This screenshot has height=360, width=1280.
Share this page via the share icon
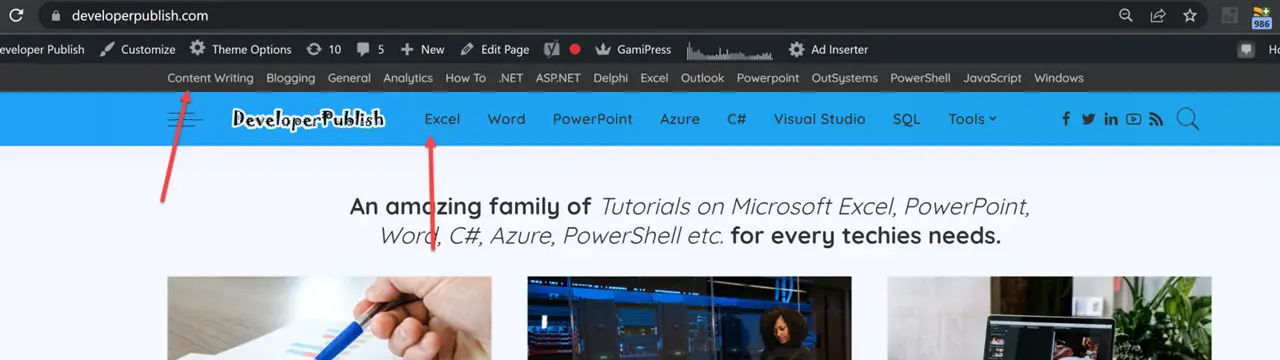coord(1158,16)
